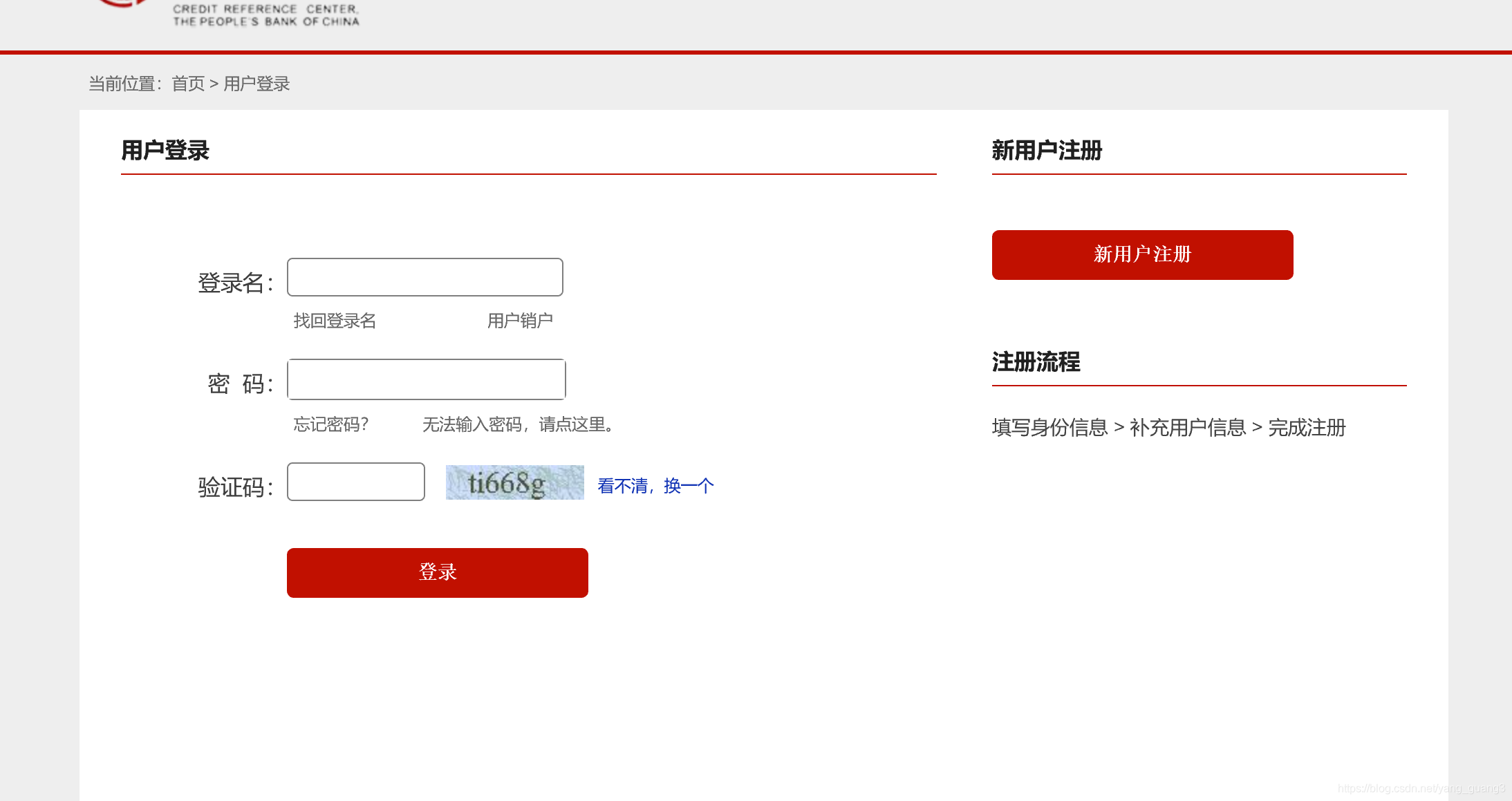
Task: Click 填写身份信息 step text
Action: point(1049,428)
